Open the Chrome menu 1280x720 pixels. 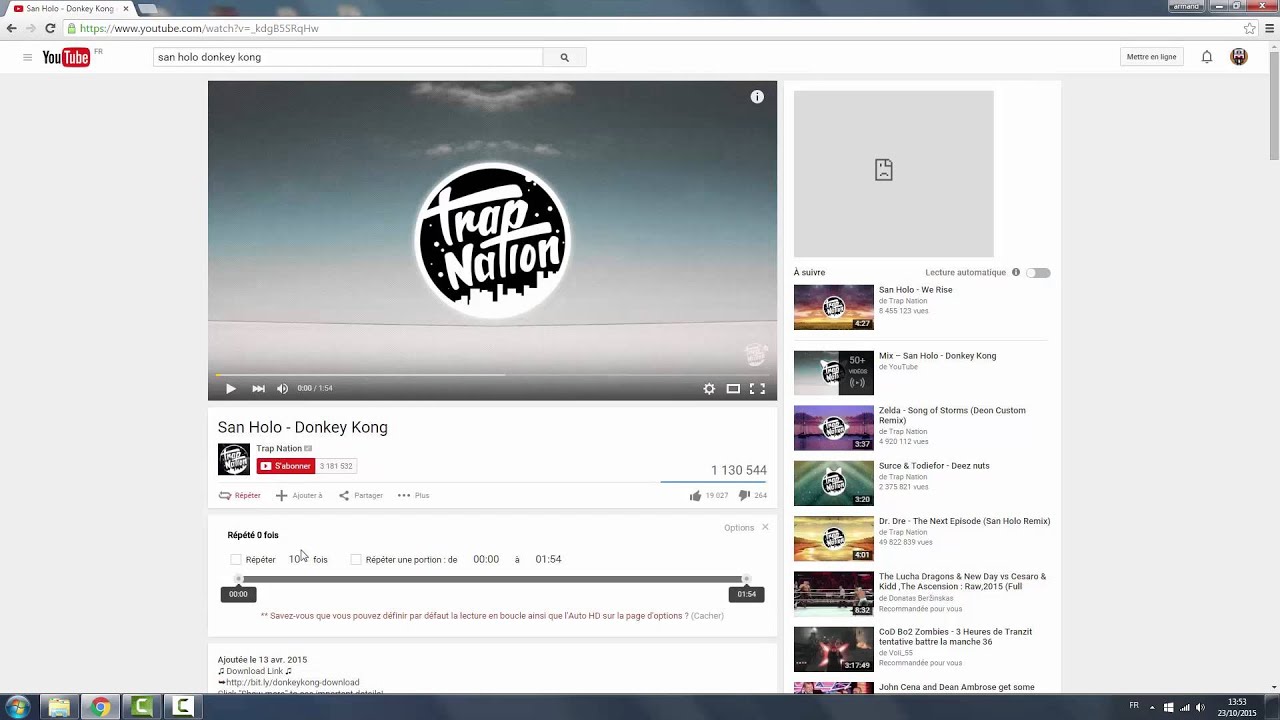coord(1270,29)
